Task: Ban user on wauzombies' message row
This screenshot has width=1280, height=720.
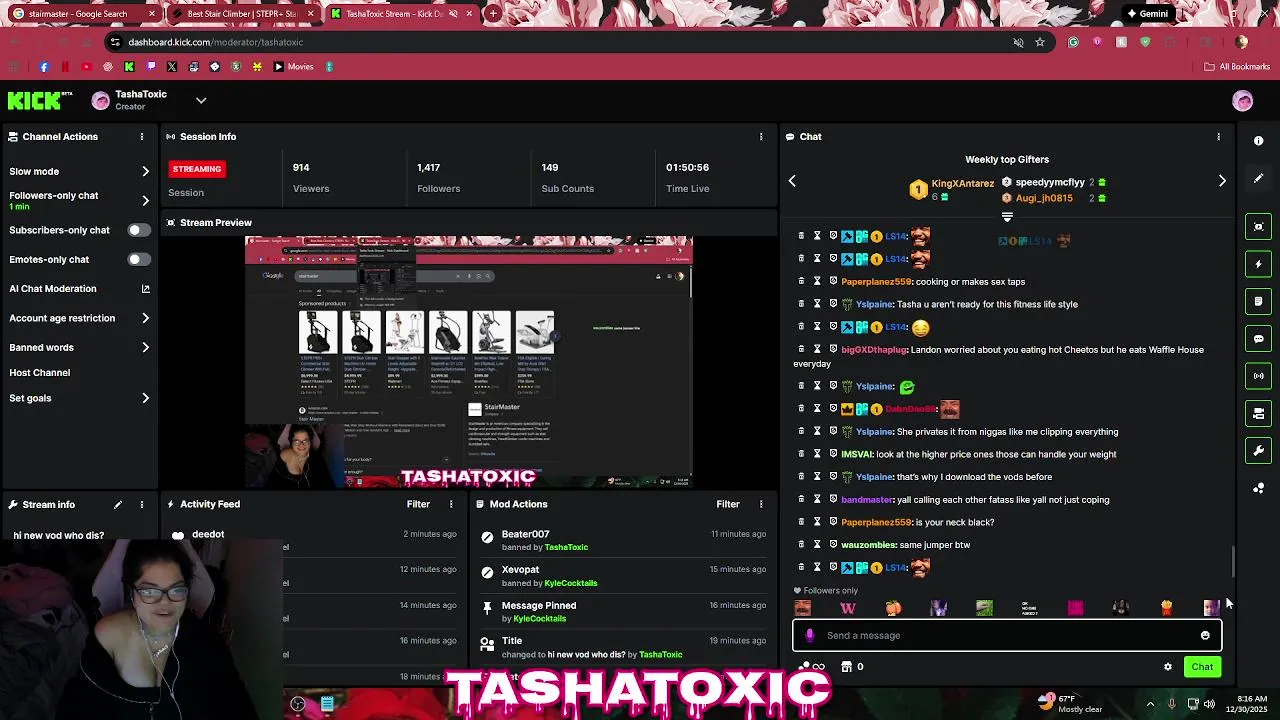Action: [833, 545]
